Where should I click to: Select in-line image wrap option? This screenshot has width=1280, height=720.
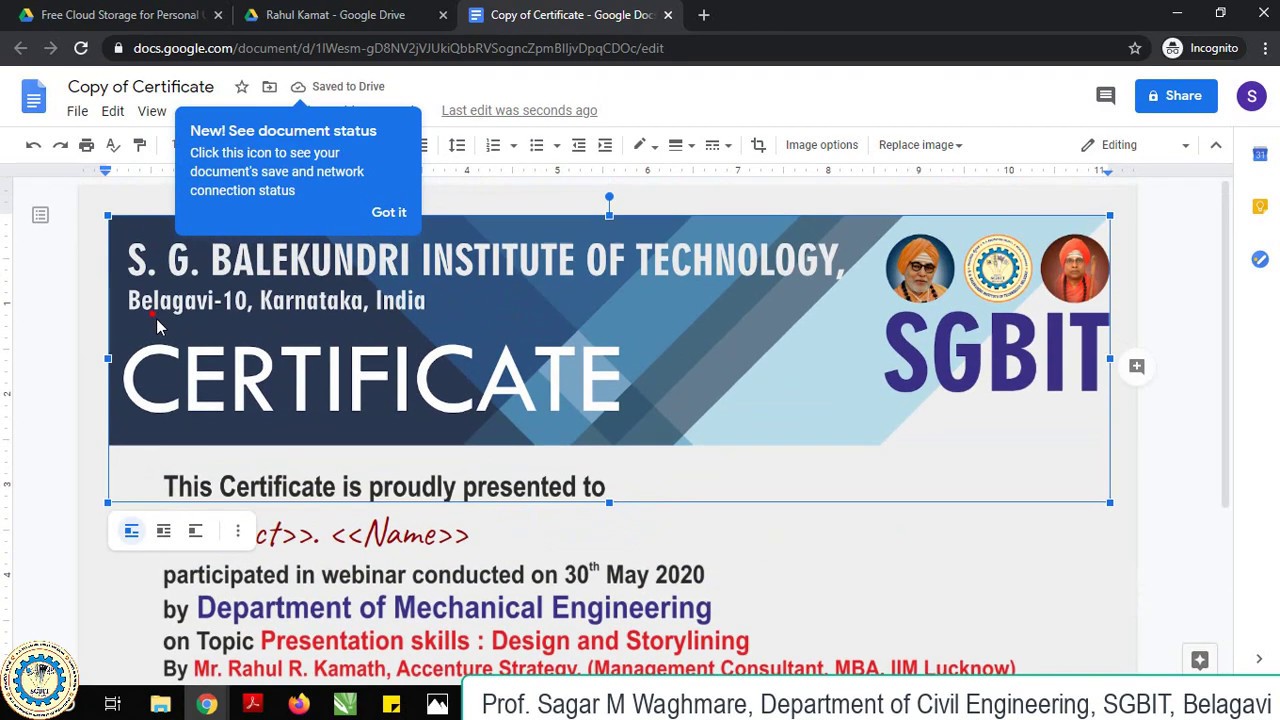[x=131, y=531]
